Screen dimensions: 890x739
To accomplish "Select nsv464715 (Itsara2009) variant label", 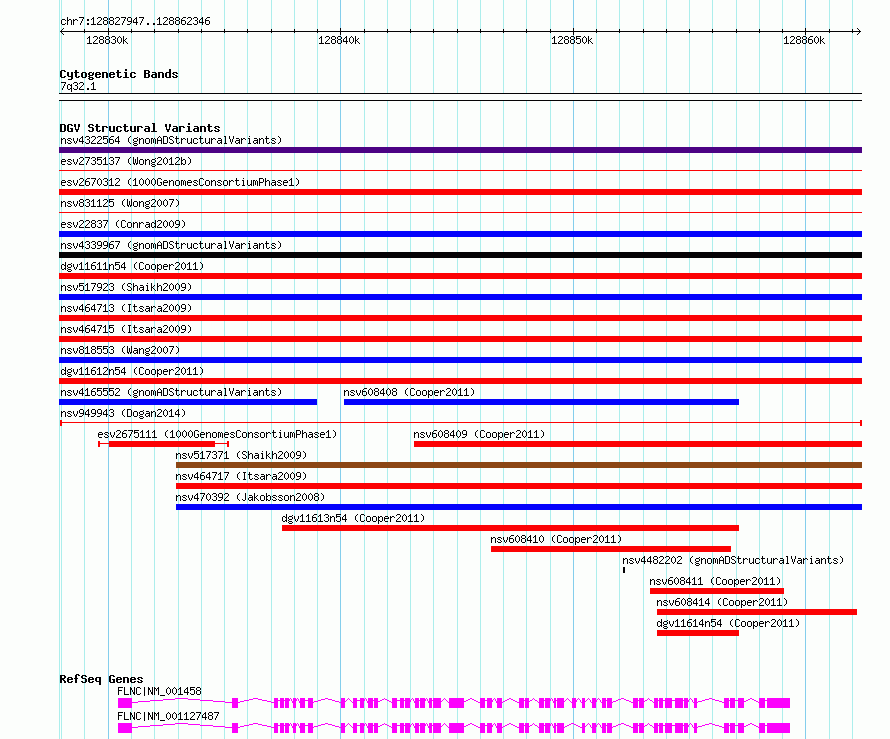I will tap(126, 329).
